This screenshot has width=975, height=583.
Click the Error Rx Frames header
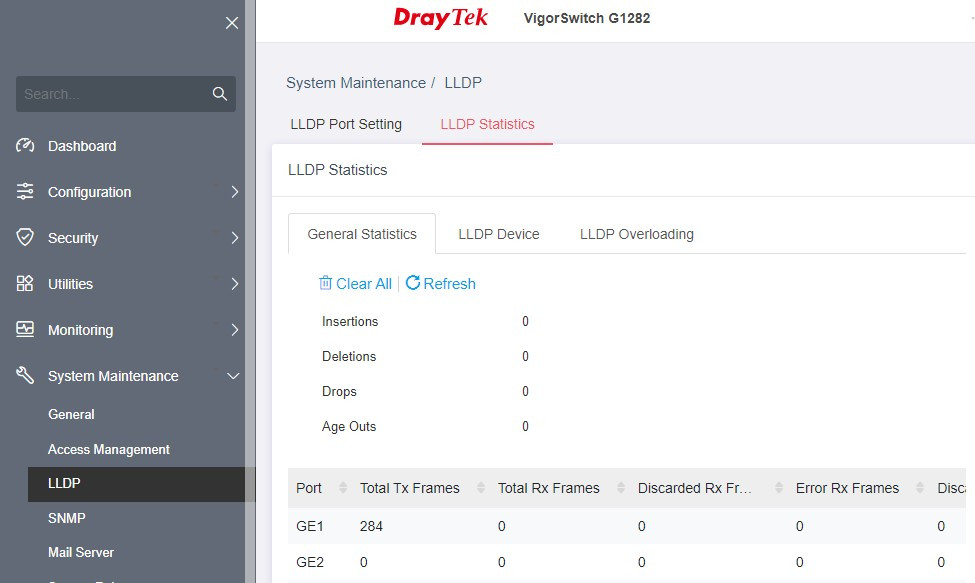tap(848, 489)
